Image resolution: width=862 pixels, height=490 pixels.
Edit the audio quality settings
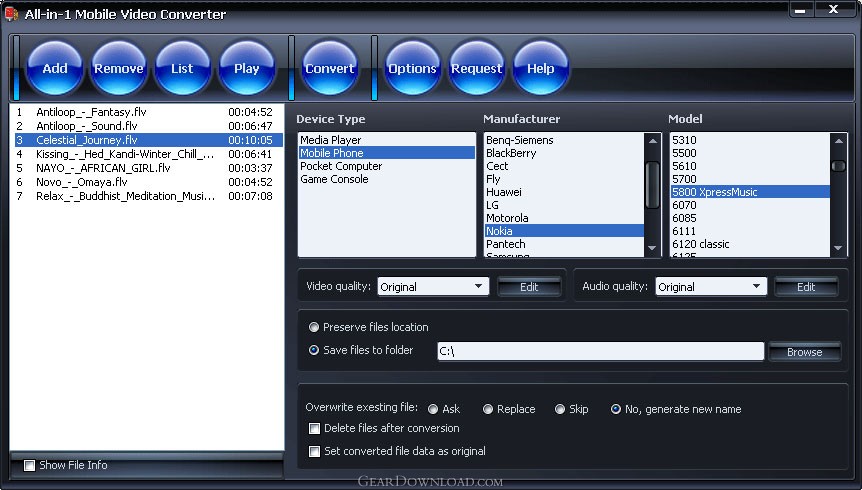click(806, 287)
